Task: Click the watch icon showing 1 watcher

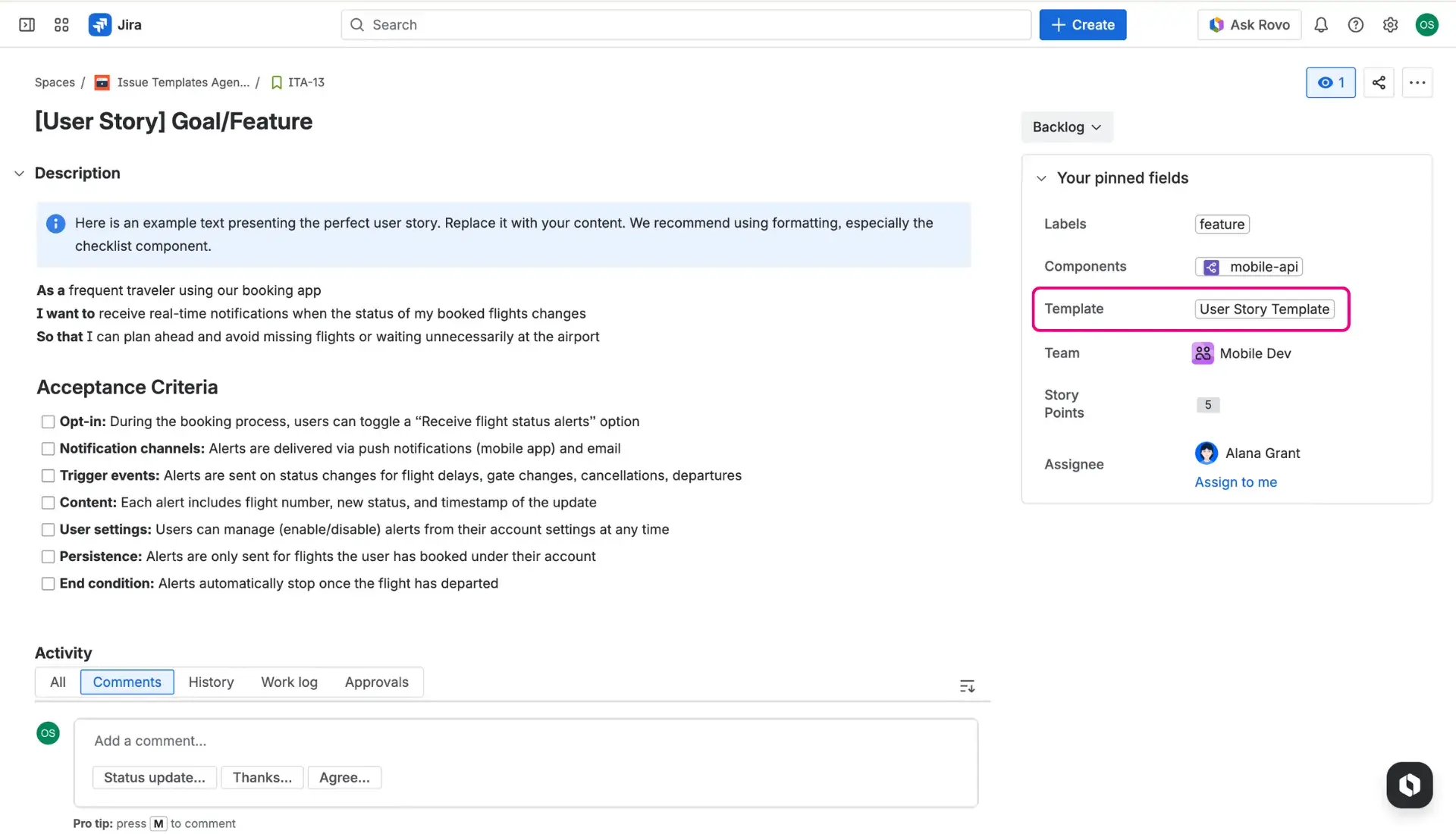Action: [1331, 83]
